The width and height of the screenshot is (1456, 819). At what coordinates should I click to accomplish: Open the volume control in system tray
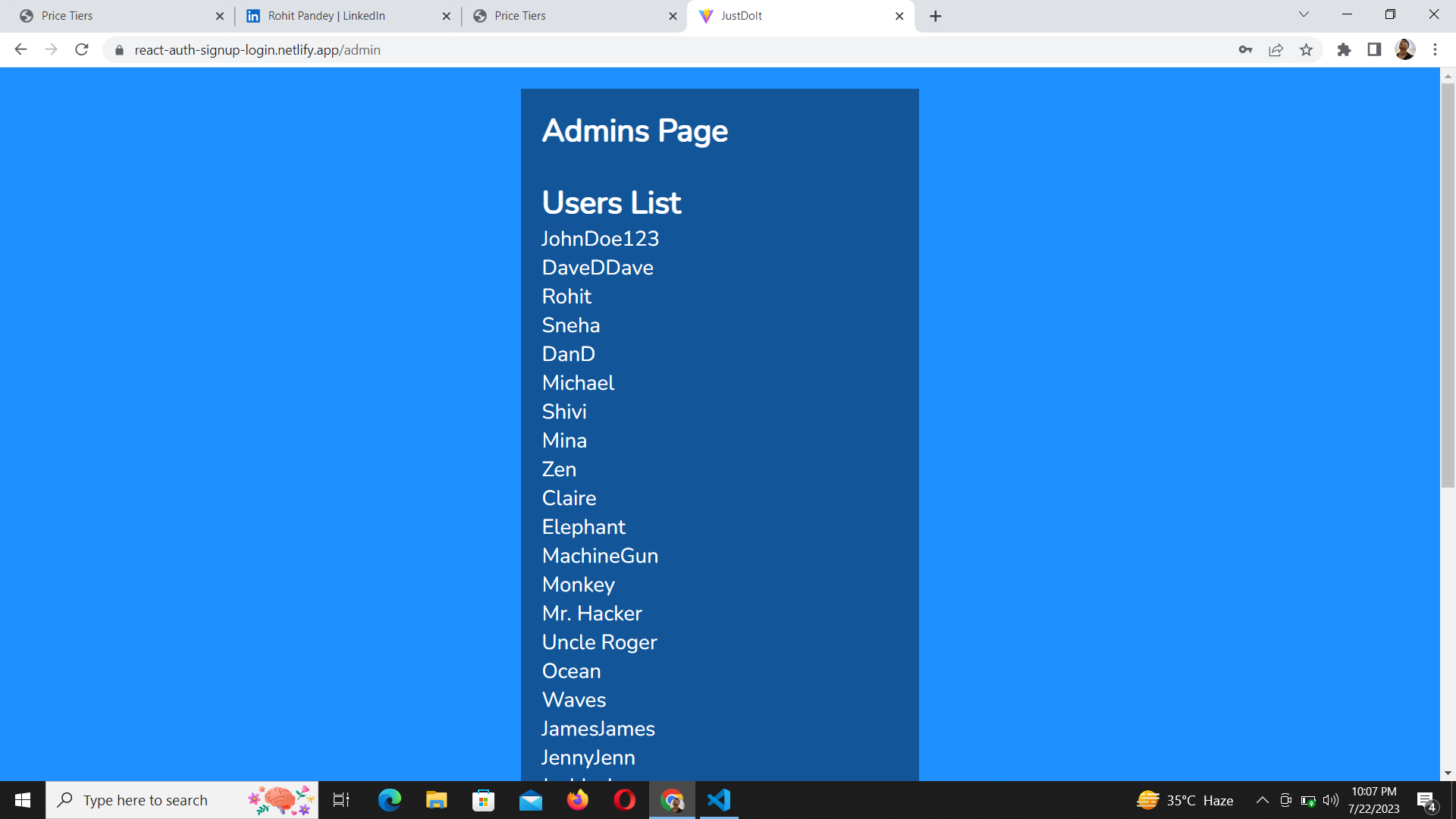pyautogui.click(x=1331, y=800)
